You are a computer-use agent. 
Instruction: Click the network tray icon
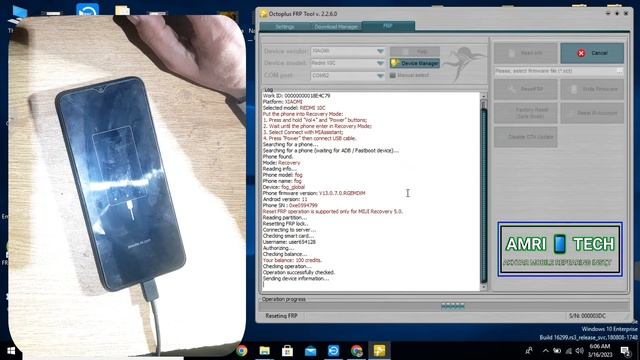pyautogui.click(x=569, y=351)
